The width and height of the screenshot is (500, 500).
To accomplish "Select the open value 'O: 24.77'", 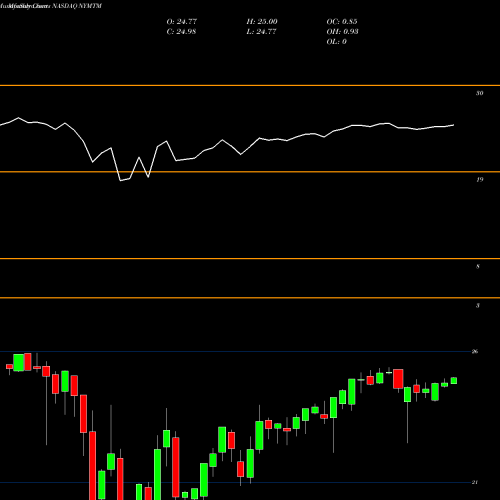I will pos(182,21).
